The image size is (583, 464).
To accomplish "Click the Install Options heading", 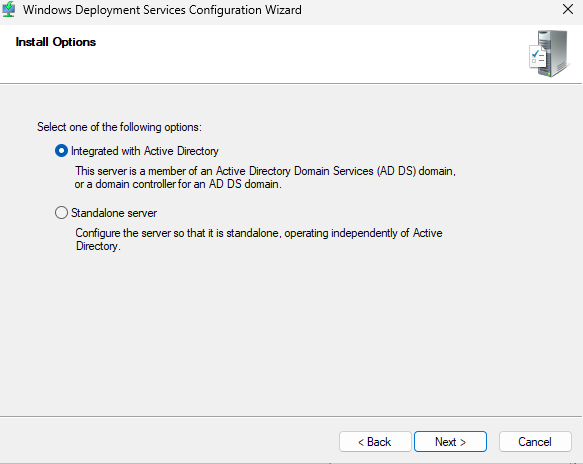I will (56, 42).
